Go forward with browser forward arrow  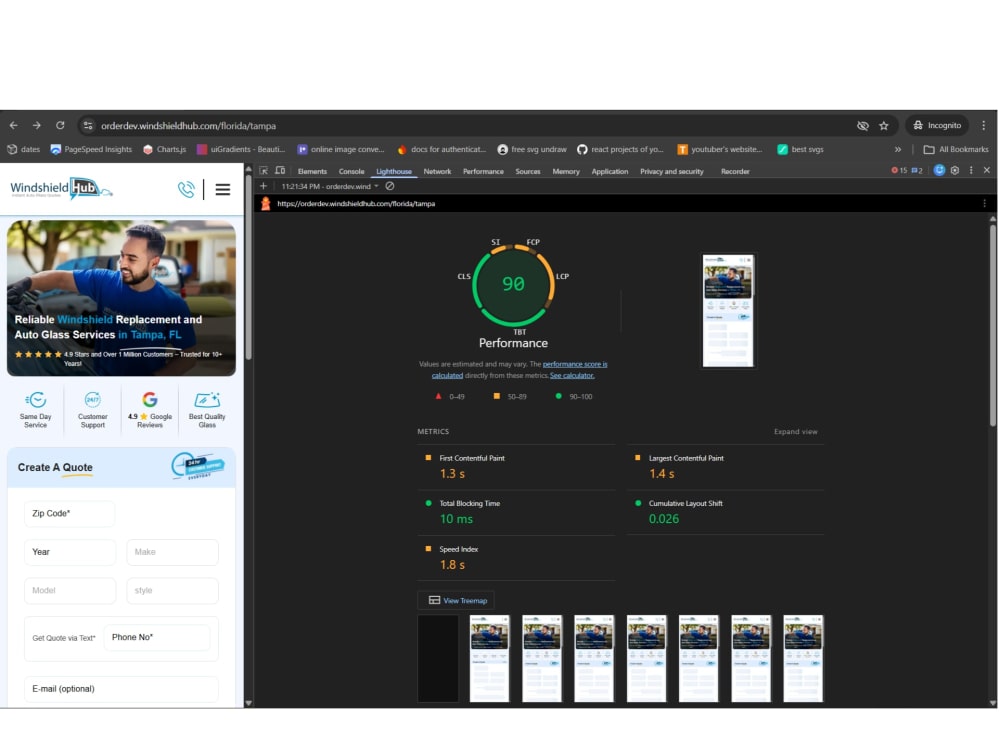36,126
